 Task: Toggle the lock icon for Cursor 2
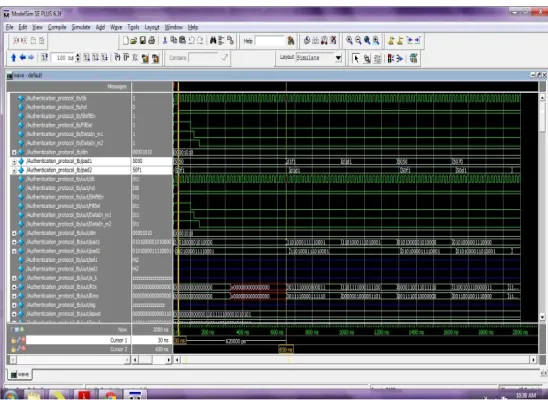pos(14,349)
